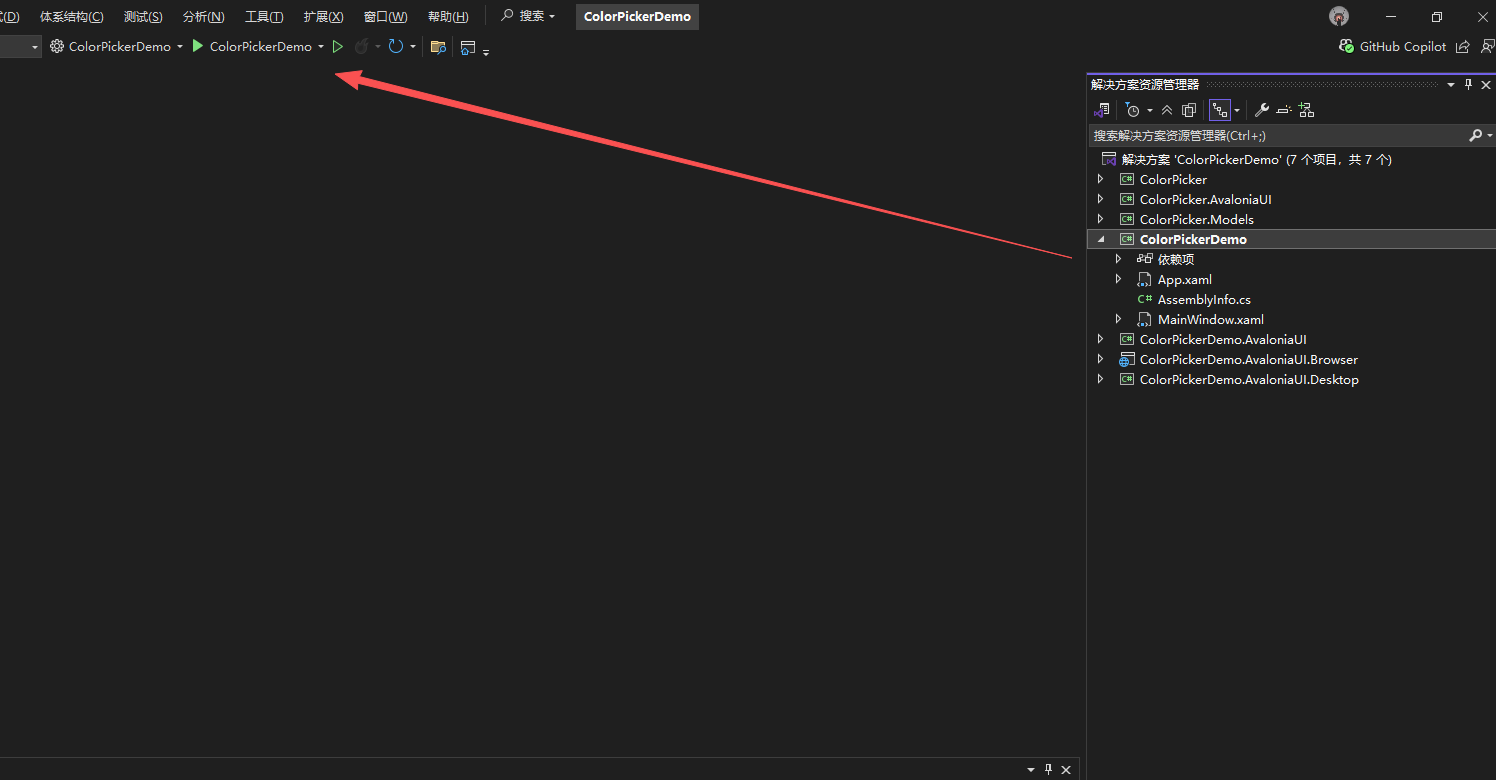The width and height of the screenshot is (1496, 780).
Task: Click the browser window icon in the toolbar
Action: [x=468, y=47]
